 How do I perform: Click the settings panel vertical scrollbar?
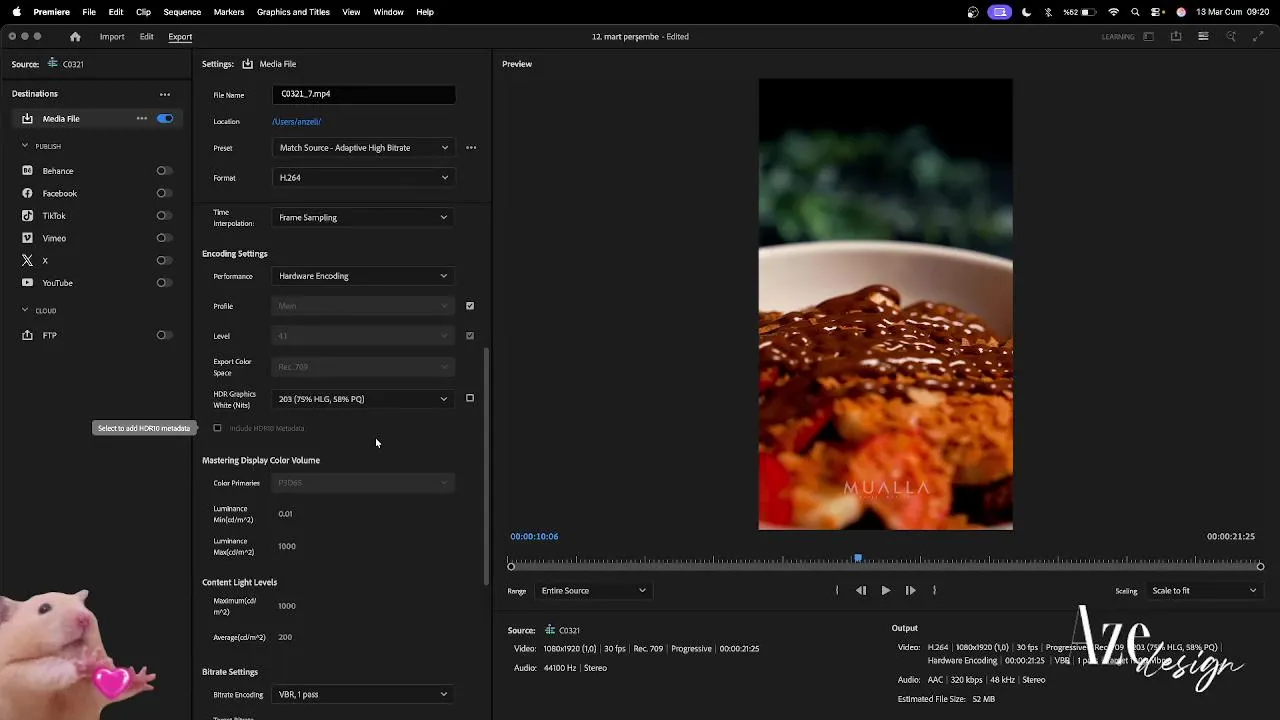click(487, 465)
